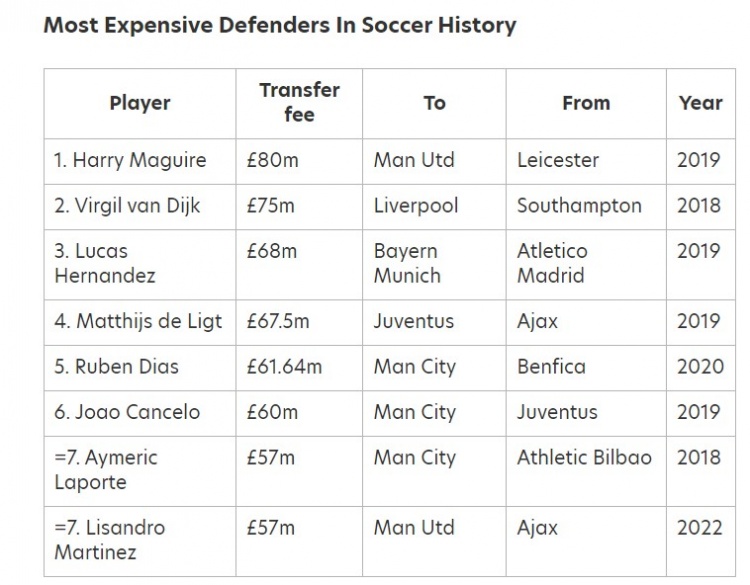Click the Aymeric Laporte player cell
Image resolution: width=750 pixels, height=585 pixels.
click(x=106, y=469)
